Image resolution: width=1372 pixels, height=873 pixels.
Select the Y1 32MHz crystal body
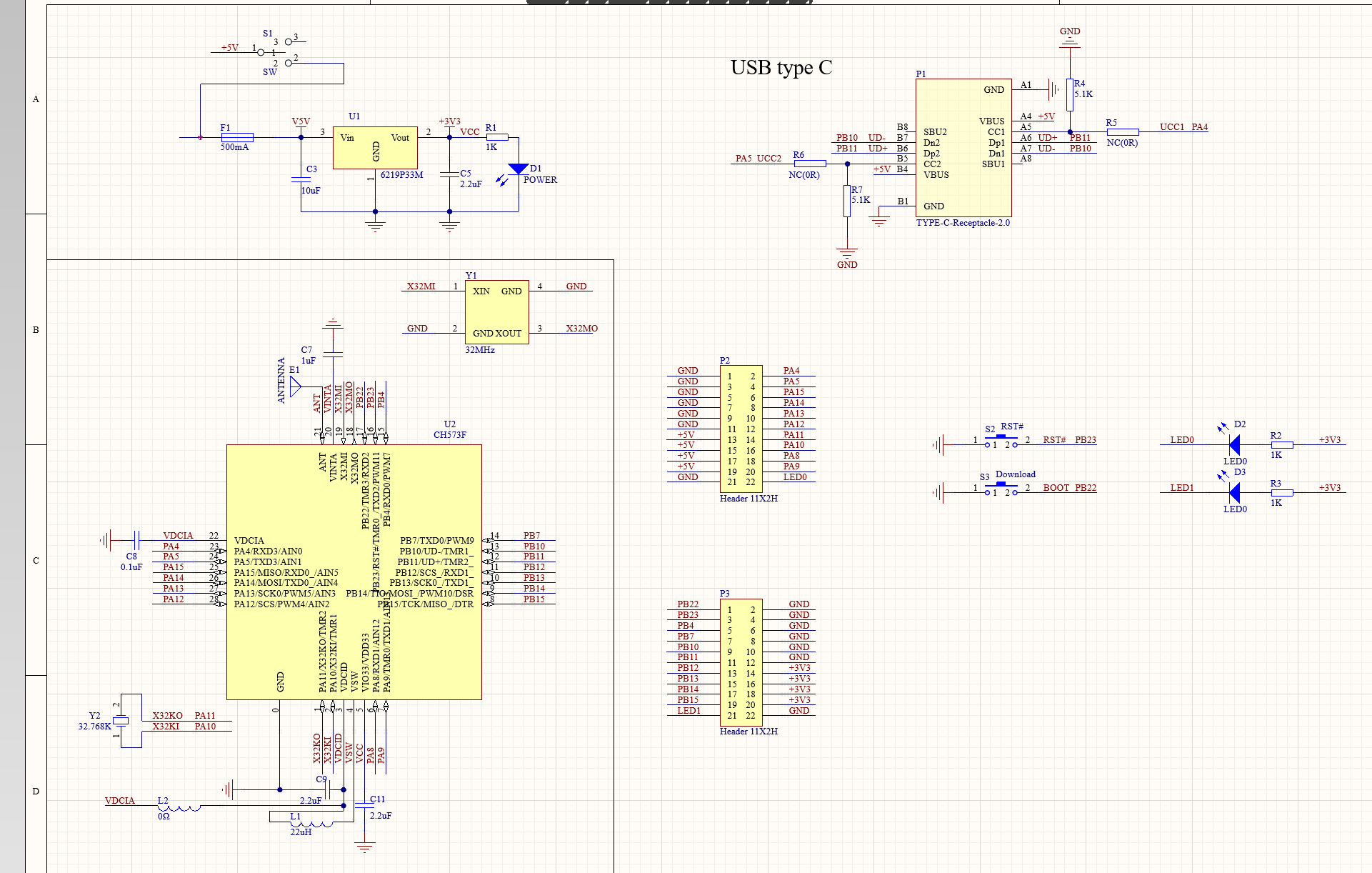[x=497, y=312]
